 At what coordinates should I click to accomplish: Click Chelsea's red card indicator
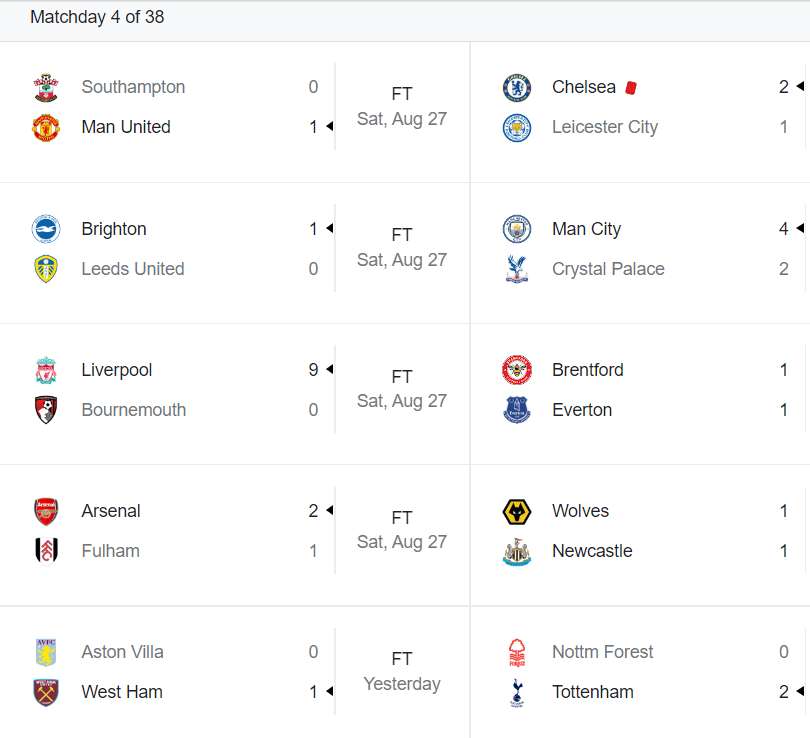coord(631,87)
